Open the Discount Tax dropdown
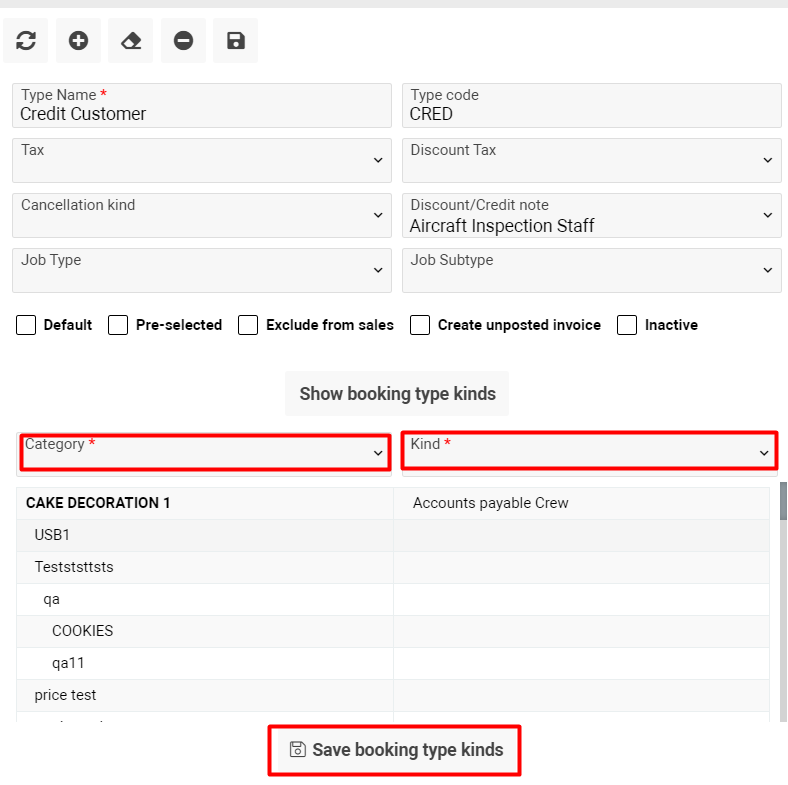This screenshot has height=785, width=788. tap(592, 161)
